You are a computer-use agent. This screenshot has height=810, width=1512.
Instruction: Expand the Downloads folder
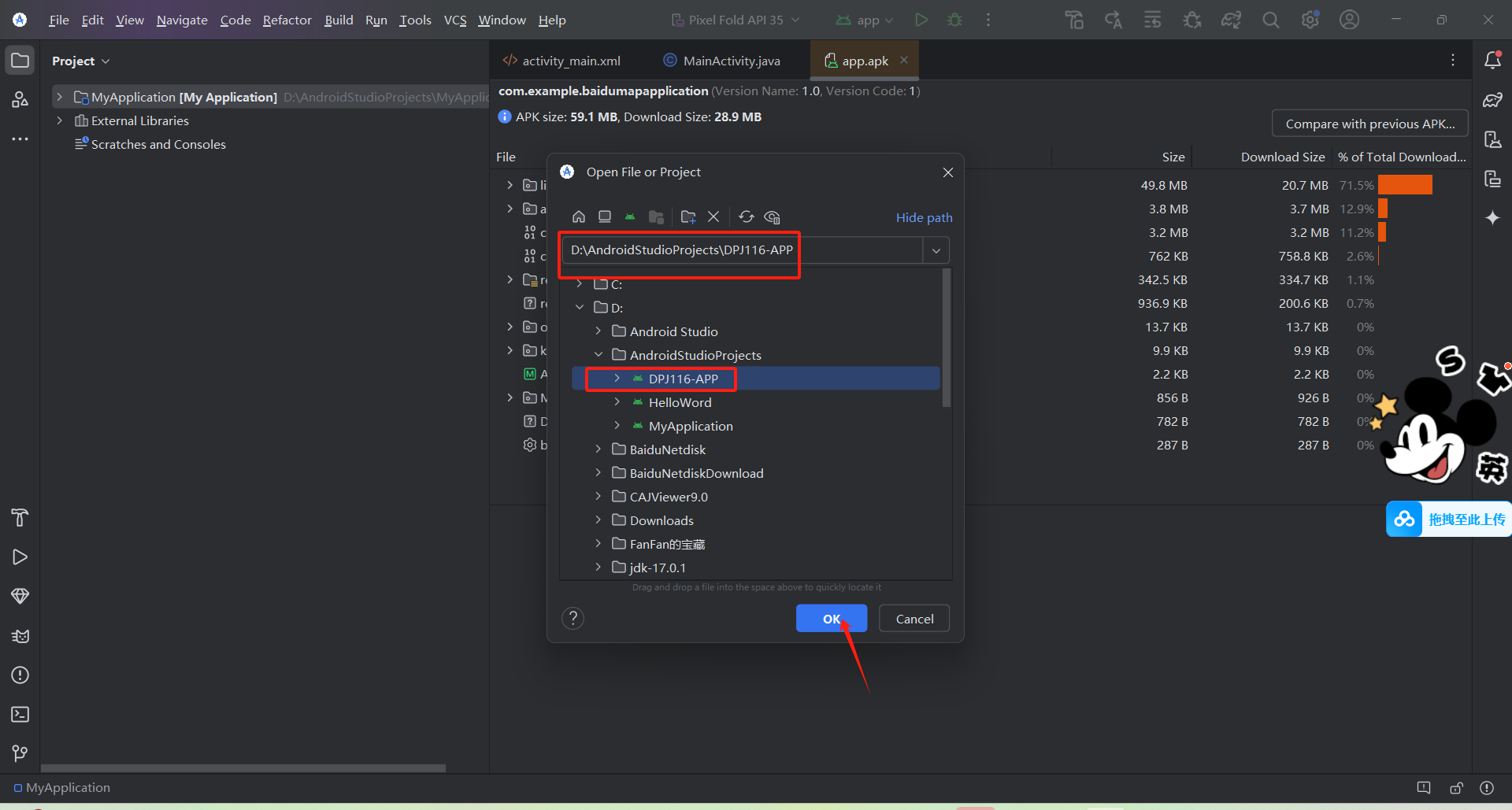tap(599, 520)
